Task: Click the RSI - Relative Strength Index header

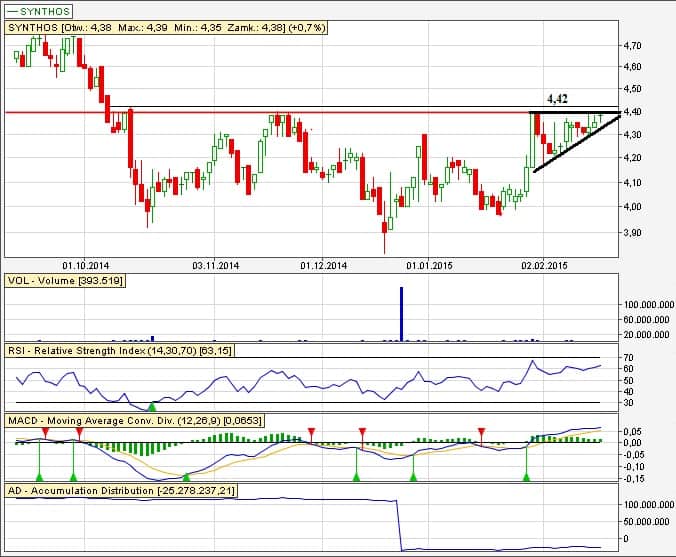Action: coord(118,352)
